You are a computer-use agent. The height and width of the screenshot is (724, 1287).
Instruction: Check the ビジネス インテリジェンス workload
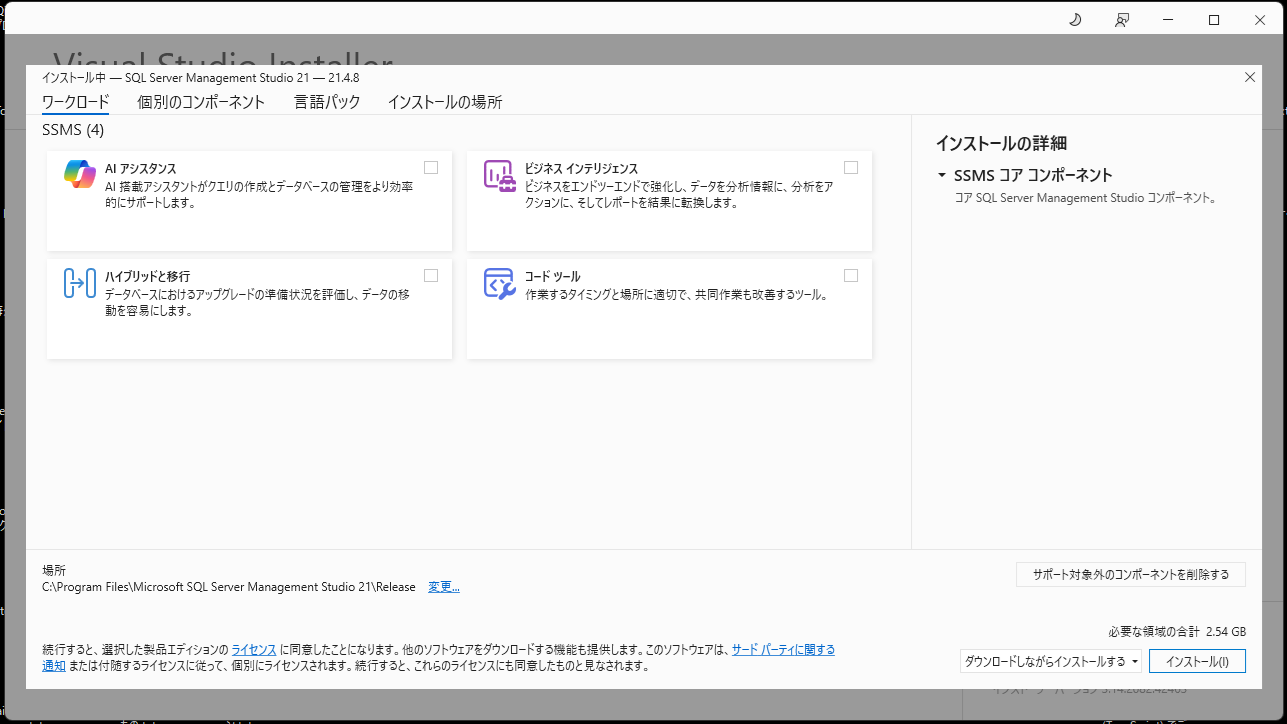coord(851,167)
